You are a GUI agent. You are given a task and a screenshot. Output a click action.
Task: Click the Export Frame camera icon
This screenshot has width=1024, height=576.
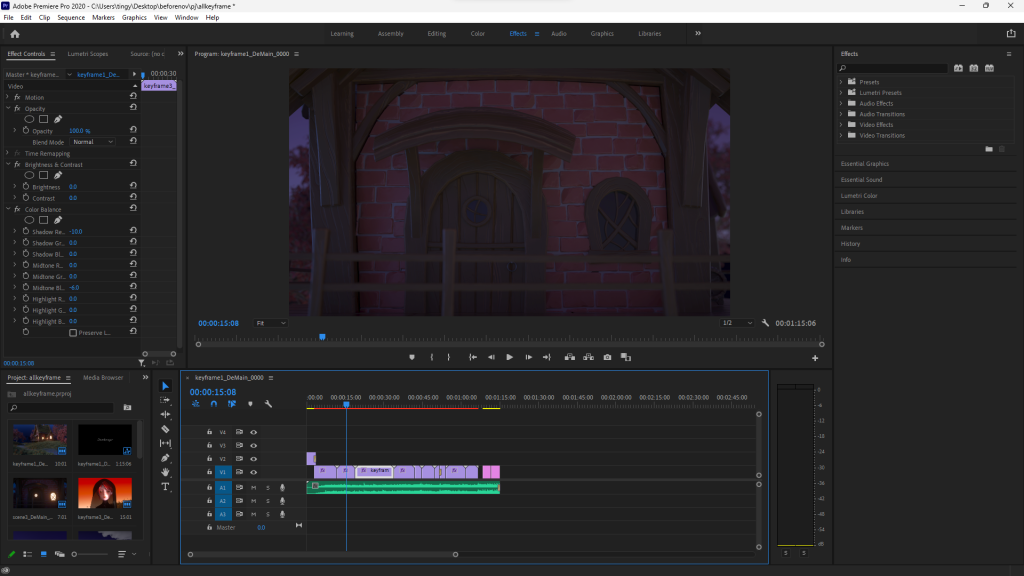(x=607, y=357)
